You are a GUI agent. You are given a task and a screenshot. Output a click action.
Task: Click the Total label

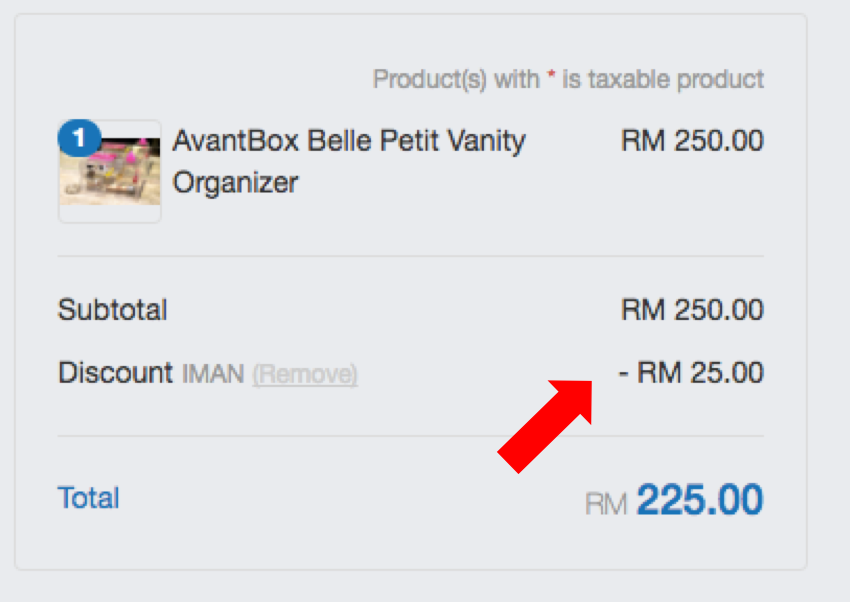click(88, 498)
